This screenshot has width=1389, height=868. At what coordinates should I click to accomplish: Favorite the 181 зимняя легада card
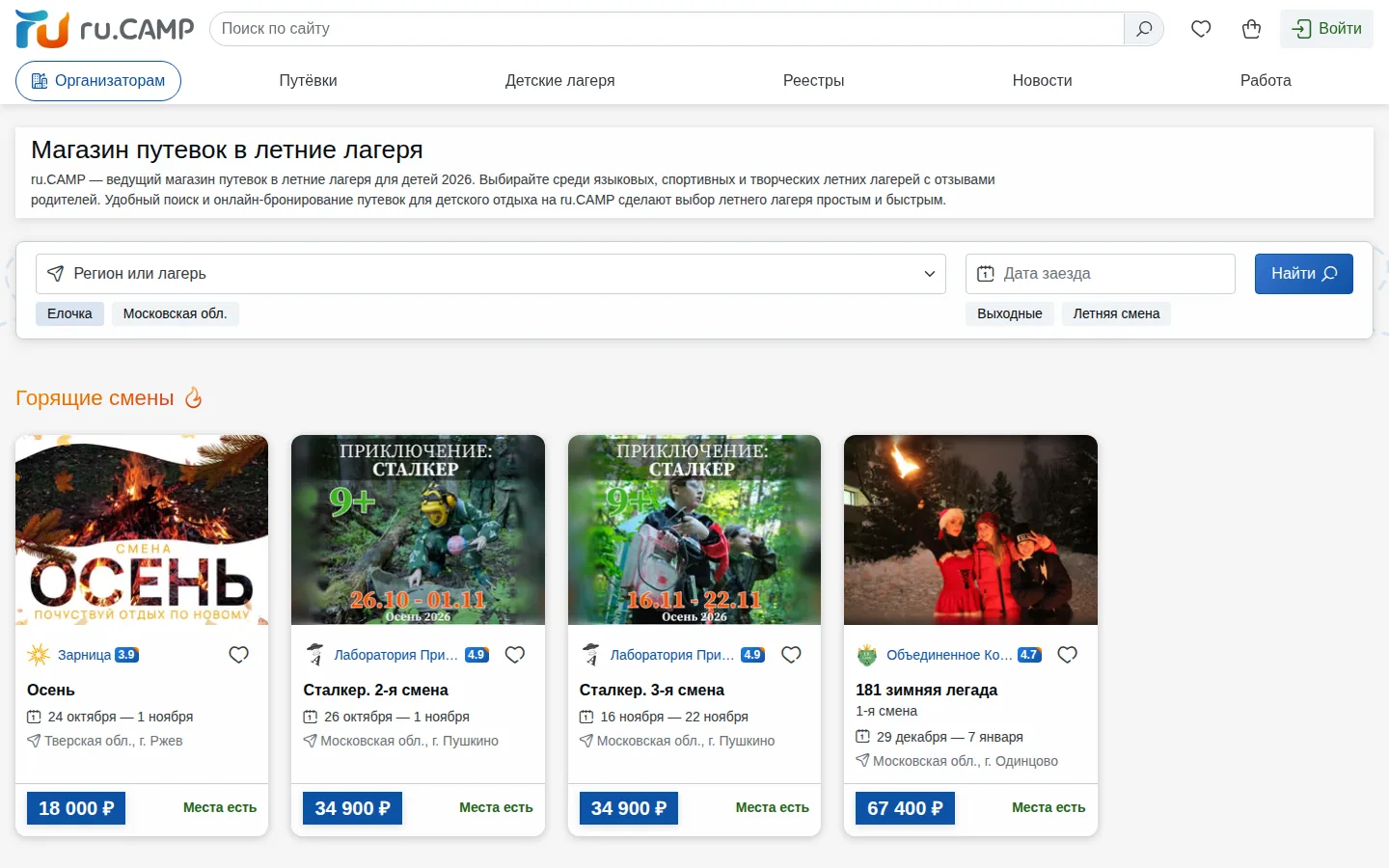1067,655
